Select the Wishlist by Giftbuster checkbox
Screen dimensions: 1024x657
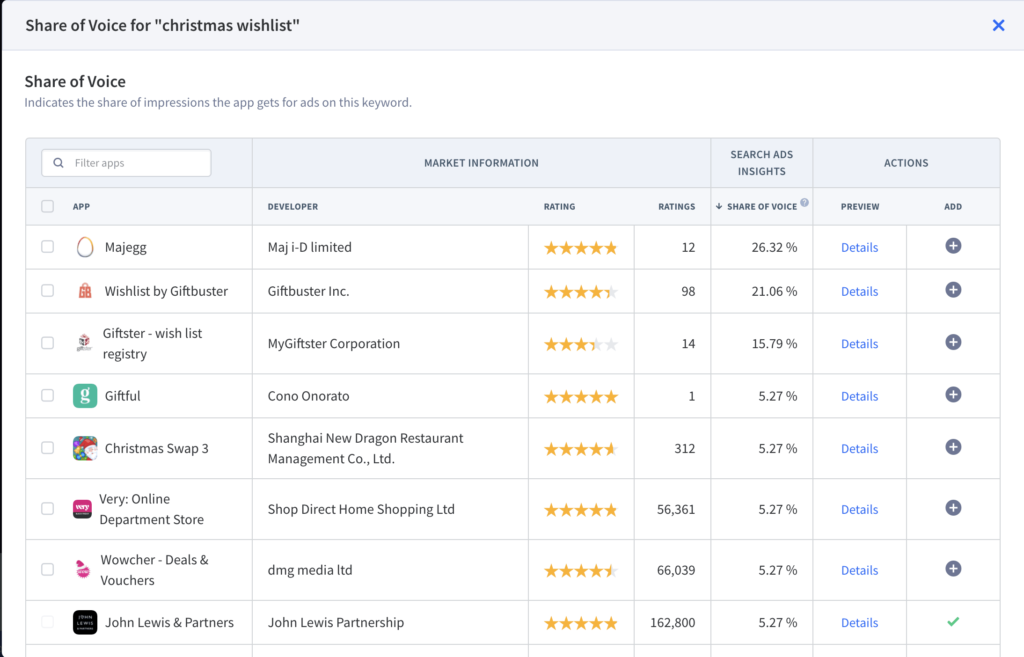point(48,290)
